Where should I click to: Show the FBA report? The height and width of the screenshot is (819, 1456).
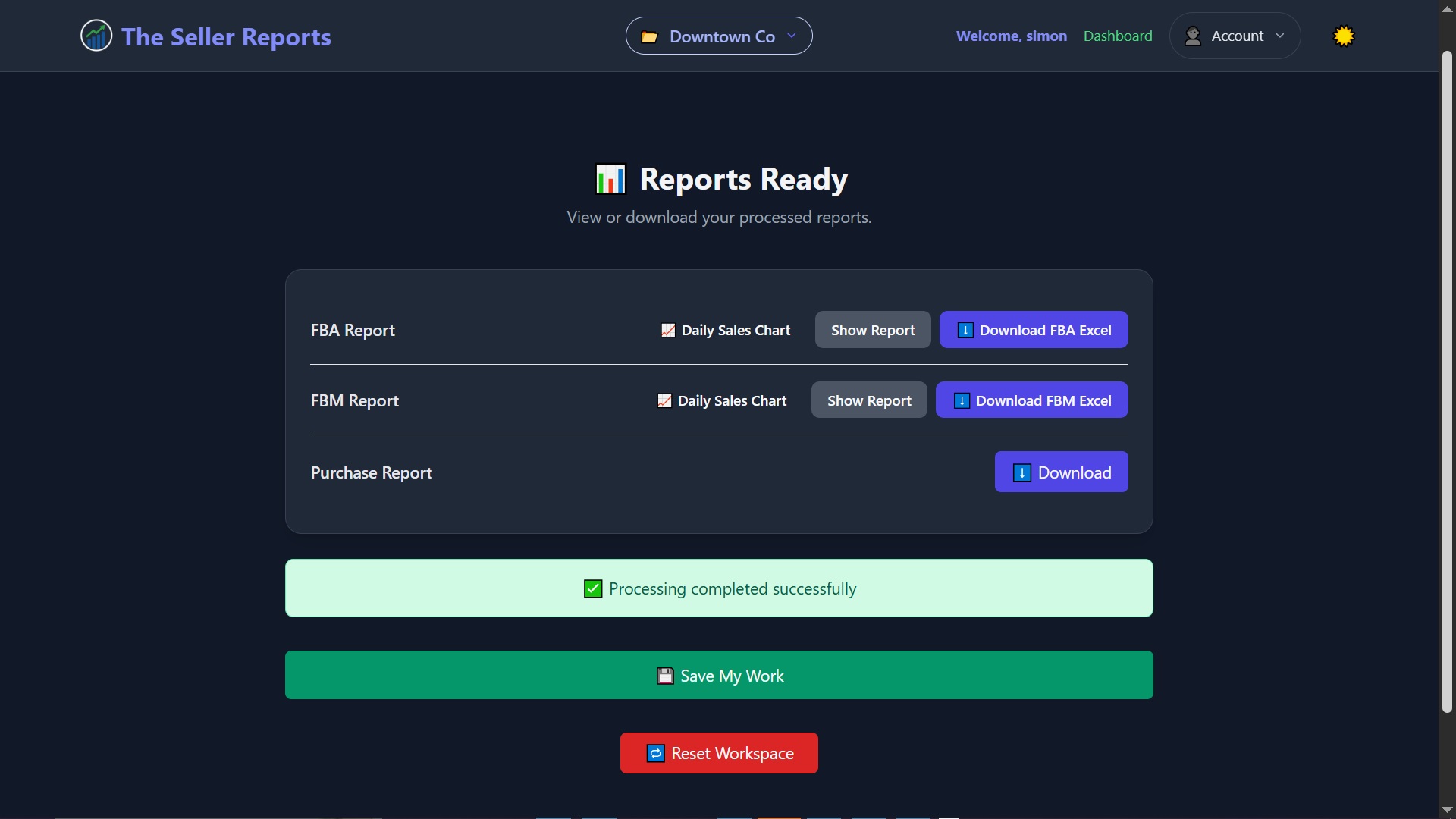[x=873, y=330]
